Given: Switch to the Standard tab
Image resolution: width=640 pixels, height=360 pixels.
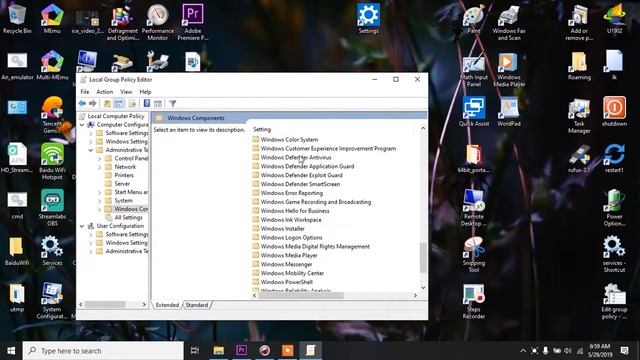Looking at the screenshot, I should point(197,305).
